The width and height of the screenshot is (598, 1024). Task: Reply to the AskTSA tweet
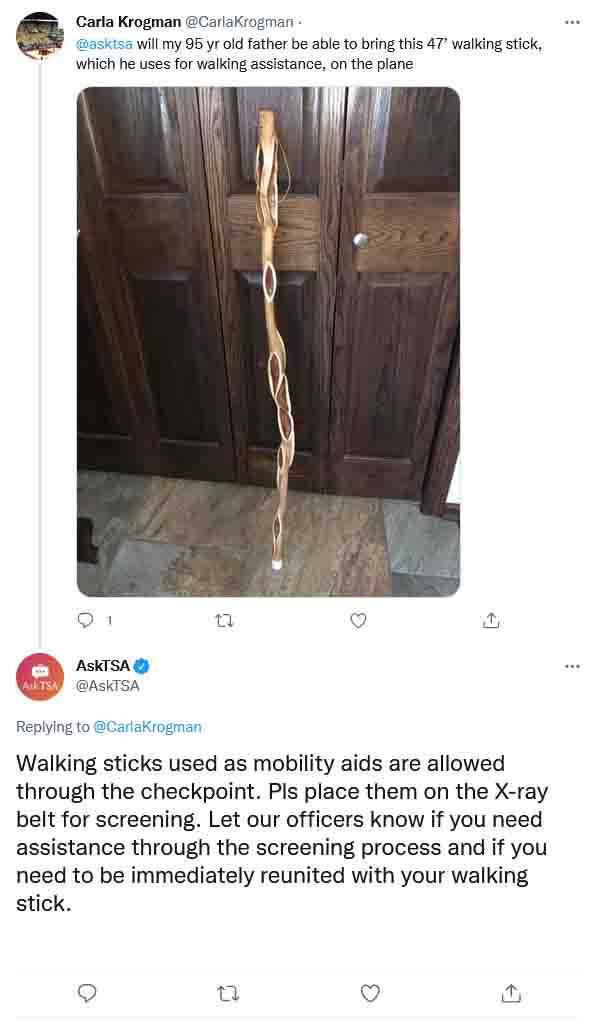click(87, 993)
